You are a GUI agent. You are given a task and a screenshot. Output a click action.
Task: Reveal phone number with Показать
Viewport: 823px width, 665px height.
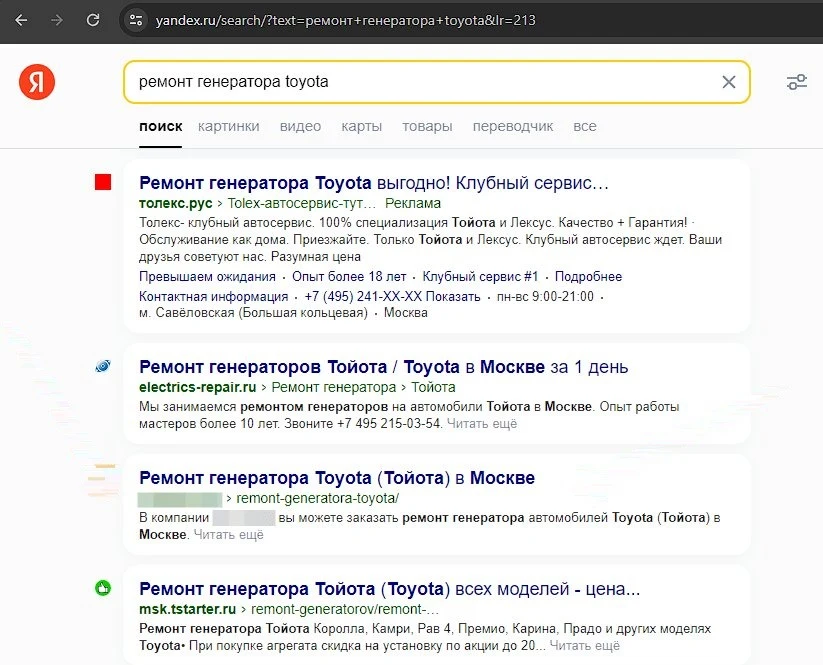pos(453,297)
